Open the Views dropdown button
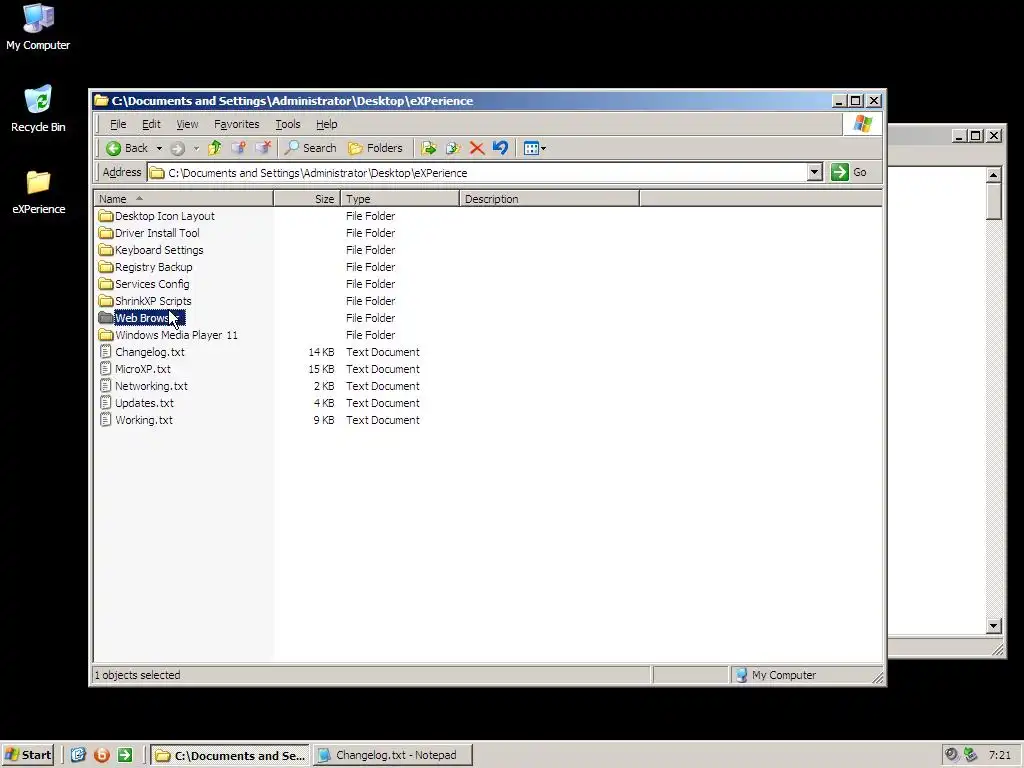Screen dimensions: 1024x768 pos(535,148)
